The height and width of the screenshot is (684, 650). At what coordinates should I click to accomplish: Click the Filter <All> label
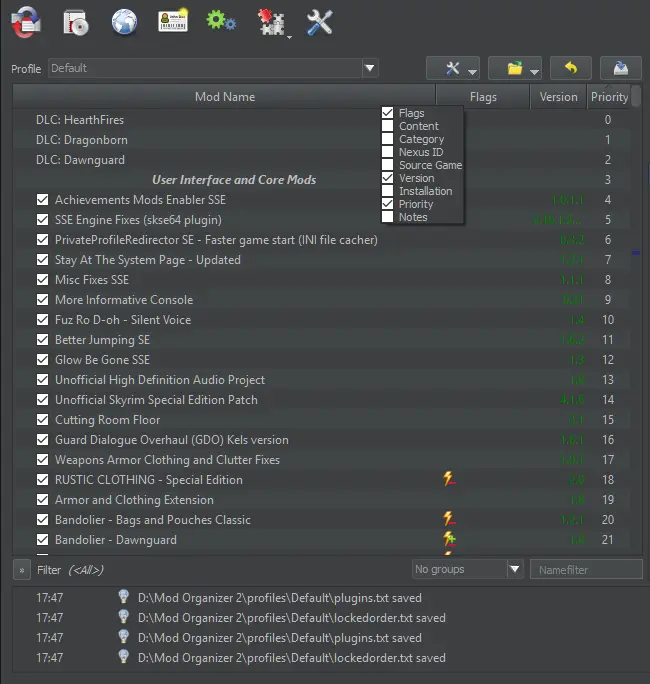pos(70,570)
